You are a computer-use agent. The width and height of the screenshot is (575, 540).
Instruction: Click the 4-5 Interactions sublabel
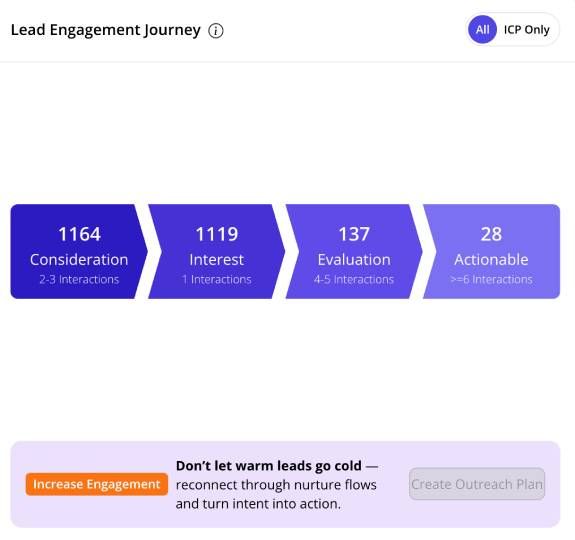pyautogui.click(x=354, y=279)
